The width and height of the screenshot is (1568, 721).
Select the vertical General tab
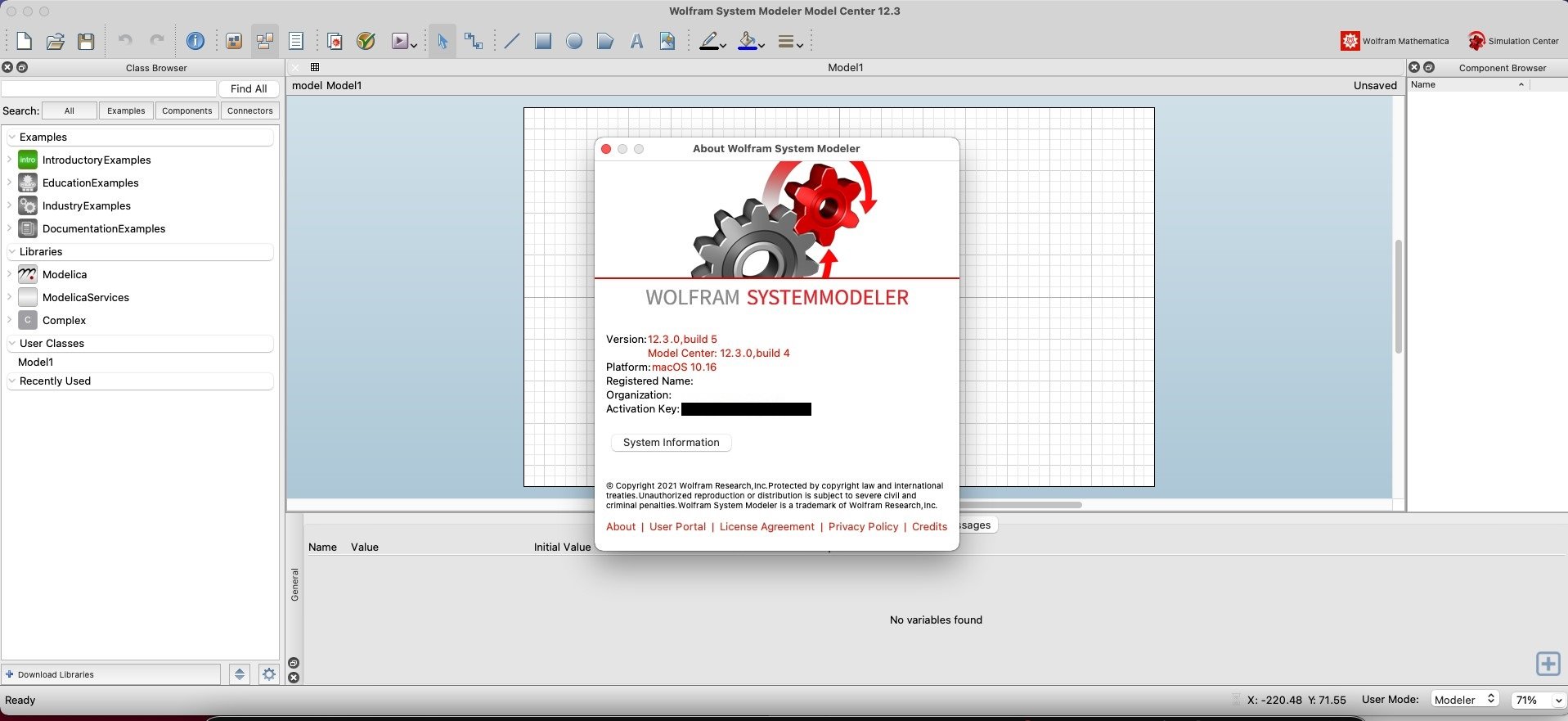pyautogui.click(x=294, y=584)
